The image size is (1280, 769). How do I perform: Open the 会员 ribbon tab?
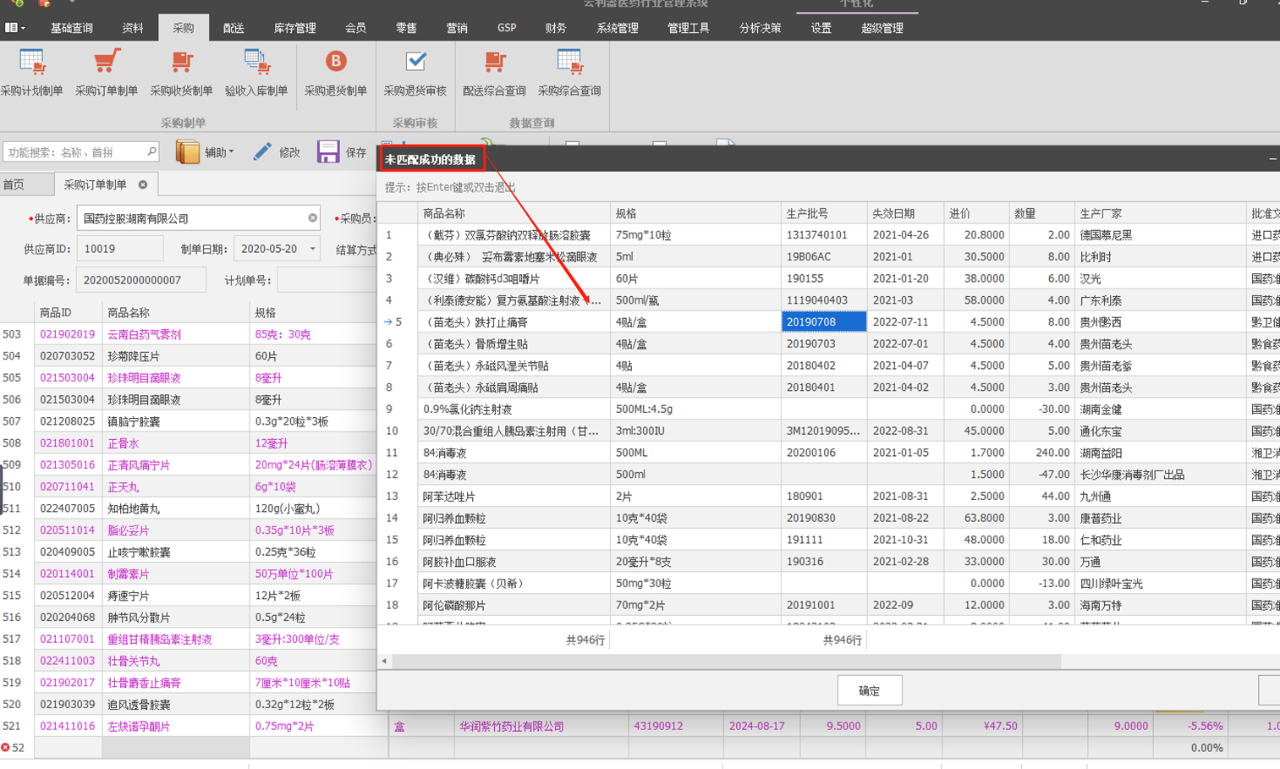coord(355,28)
